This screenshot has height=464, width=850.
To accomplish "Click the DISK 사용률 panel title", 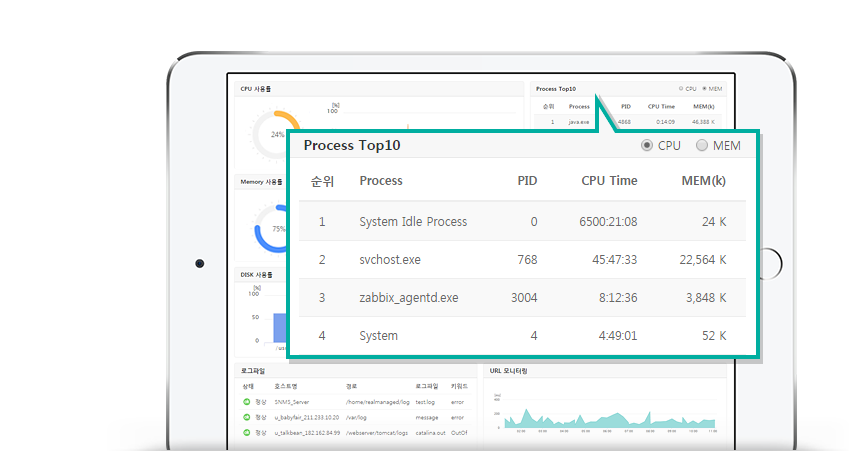I will pos(256,275).
